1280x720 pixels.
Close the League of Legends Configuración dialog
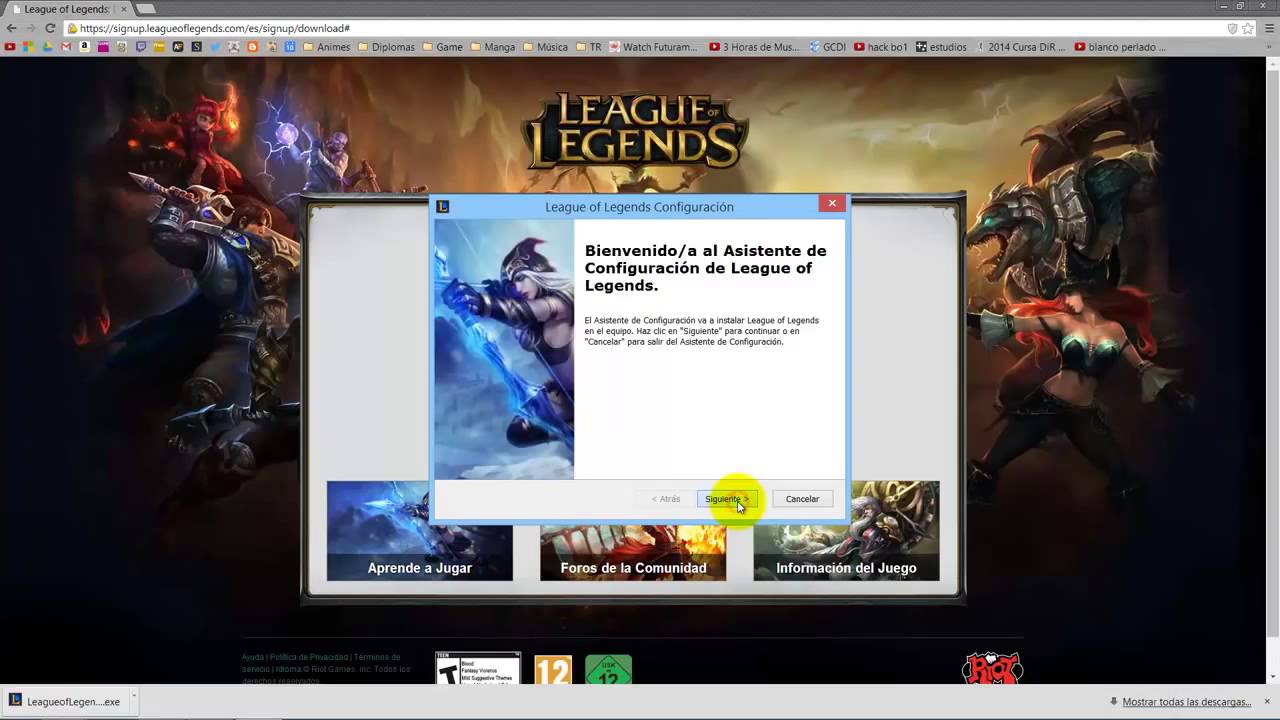[x=831, y=203]
